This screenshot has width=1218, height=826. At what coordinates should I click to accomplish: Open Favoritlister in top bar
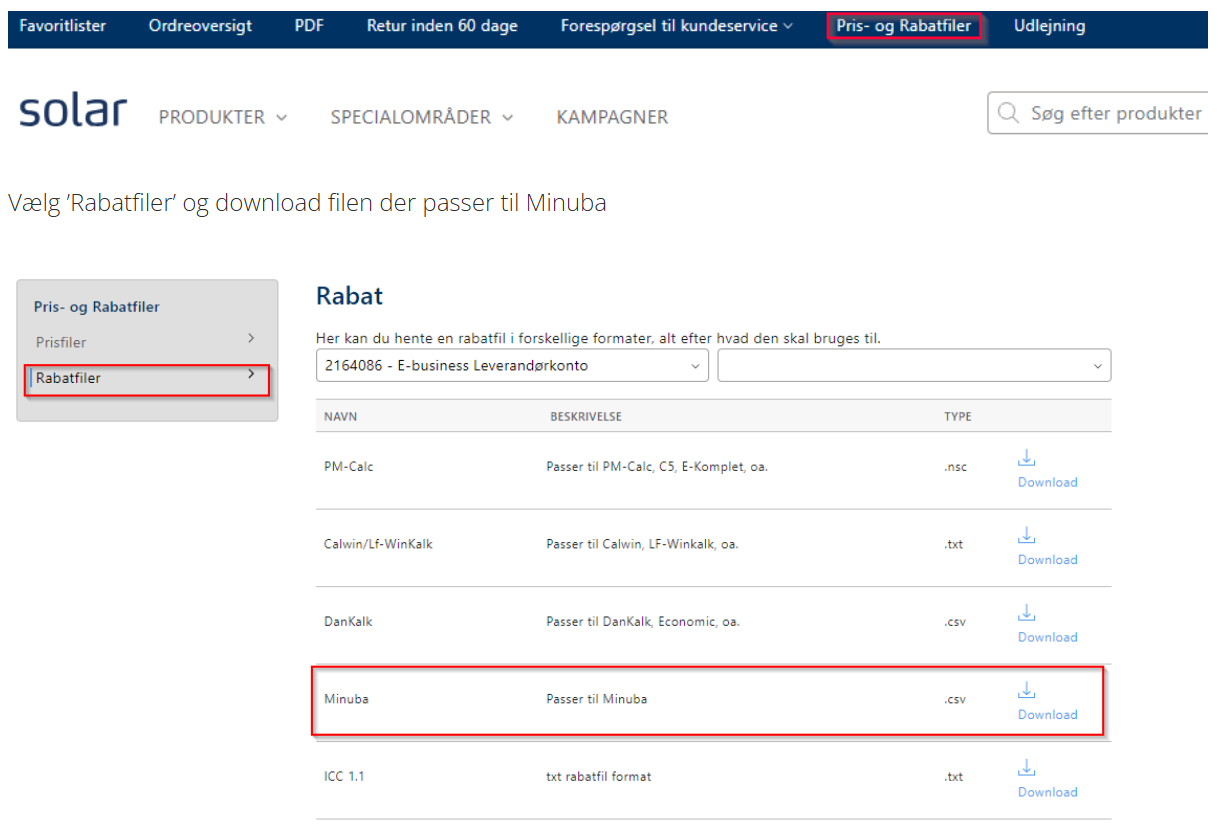[x=63, y=26]
